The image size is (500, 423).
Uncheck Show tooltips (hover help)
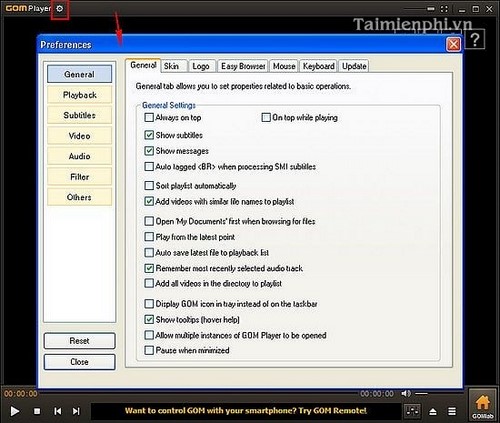coord(149,320)
